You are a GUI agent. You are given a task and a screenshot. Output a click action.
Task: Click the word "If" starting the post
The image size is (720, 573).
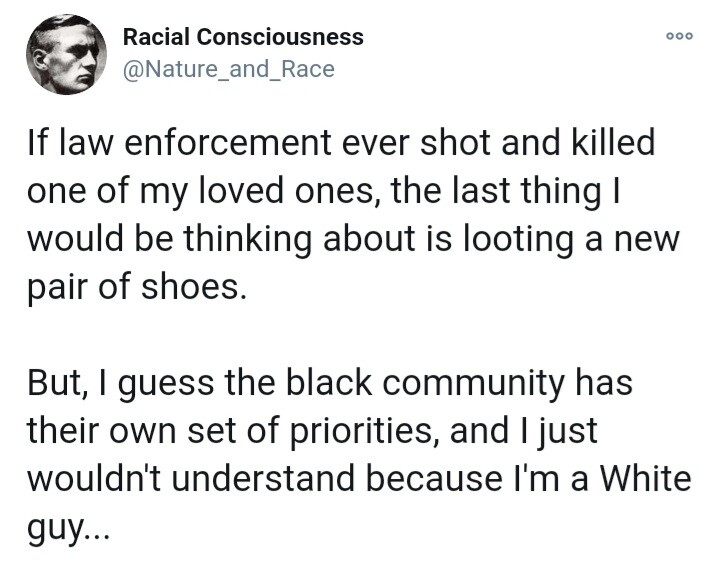click(x=37, y=144)
